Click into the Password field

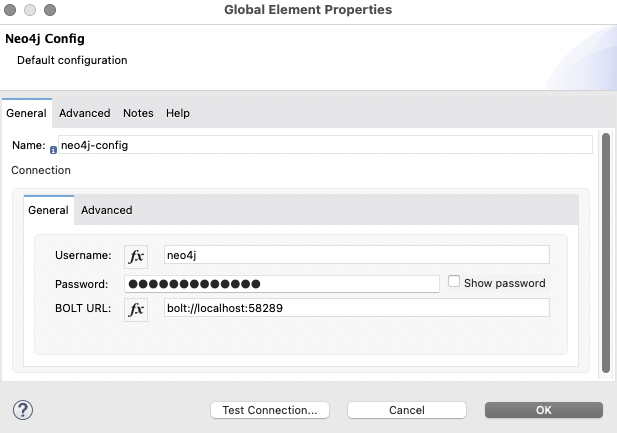point(282,284)
